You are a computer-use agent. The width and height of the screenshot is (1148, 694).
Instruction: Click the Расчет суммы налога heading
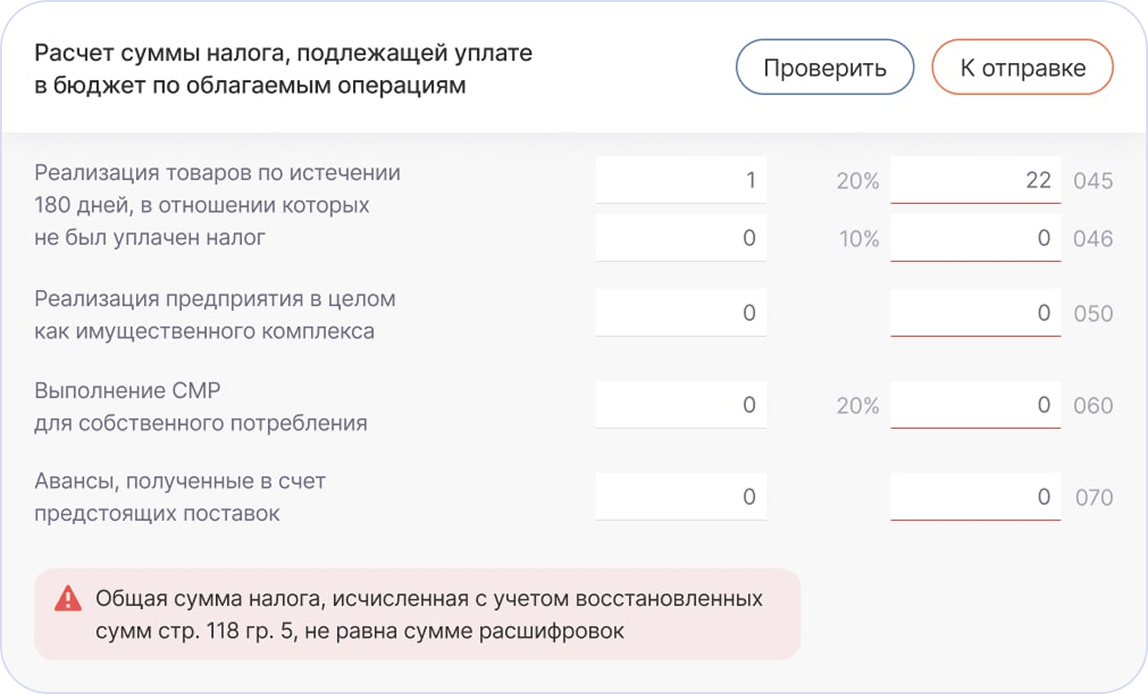(283, 69)
